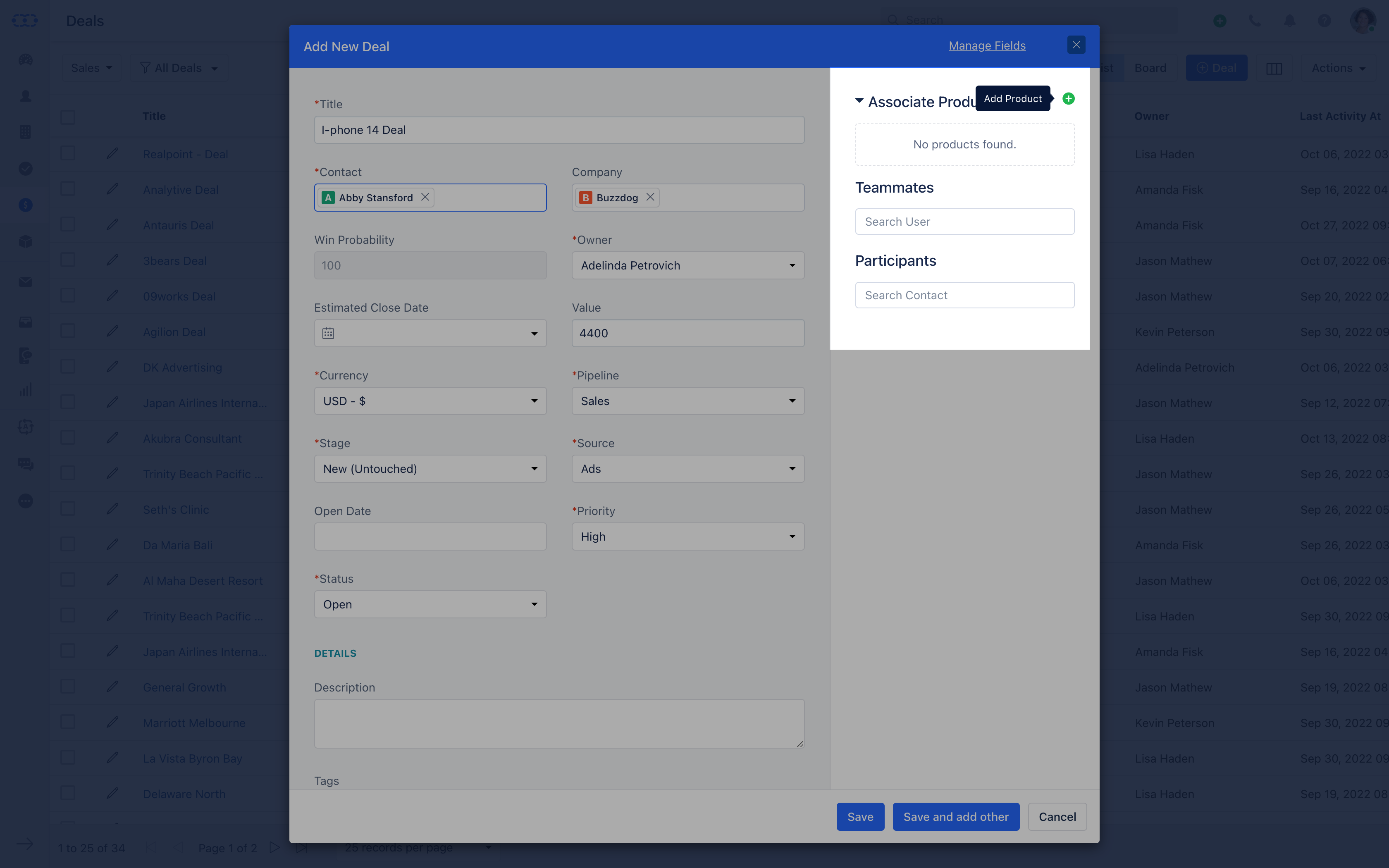Image resolution: width=1389 pixels, height=868 pixels.
Task: Click the Open Date input field
Action: click(430, 536)
